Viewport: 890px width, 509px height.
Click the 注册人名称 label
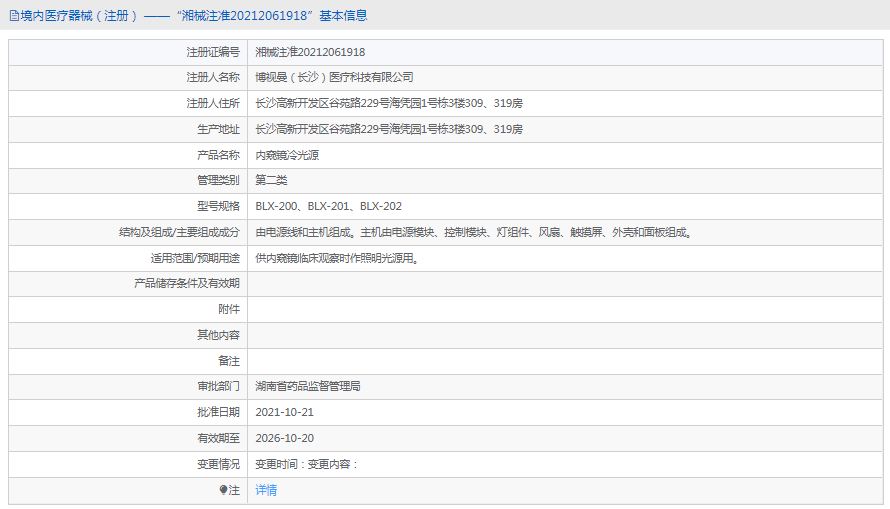coord(213,78)
